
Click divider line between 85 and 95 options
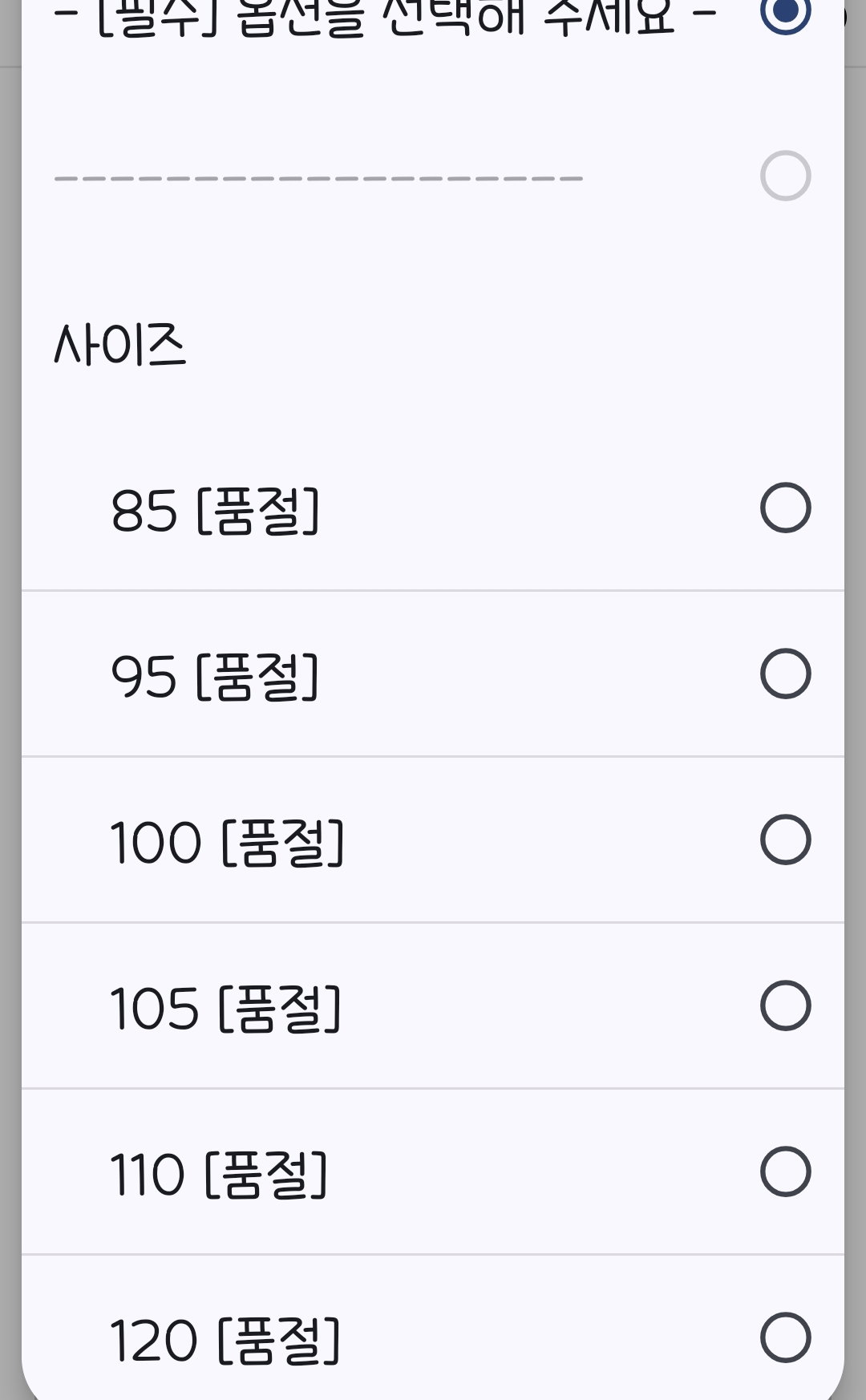coord(433,591)
